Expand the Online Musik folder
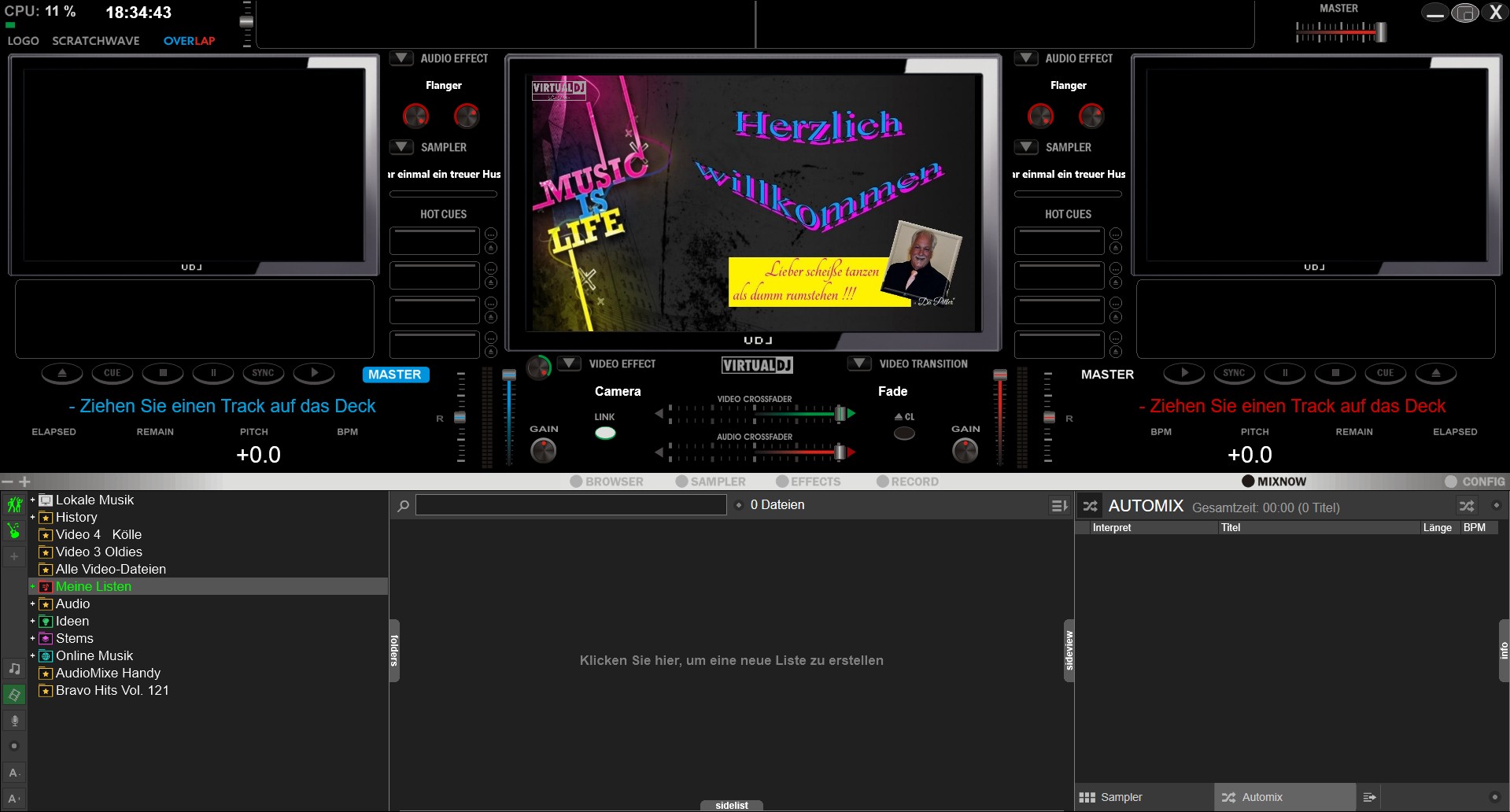Screen dimensions: 1510x812 click(x=32, y=655)
